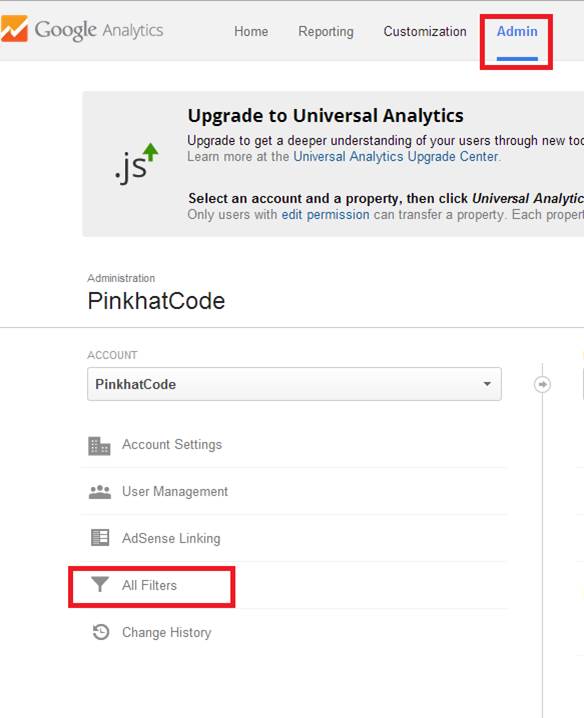Image resolution: width=584 pixels, height=718 pixels.
Task: Click the AdSense Linking table icon
Action: tap(100, 538)
